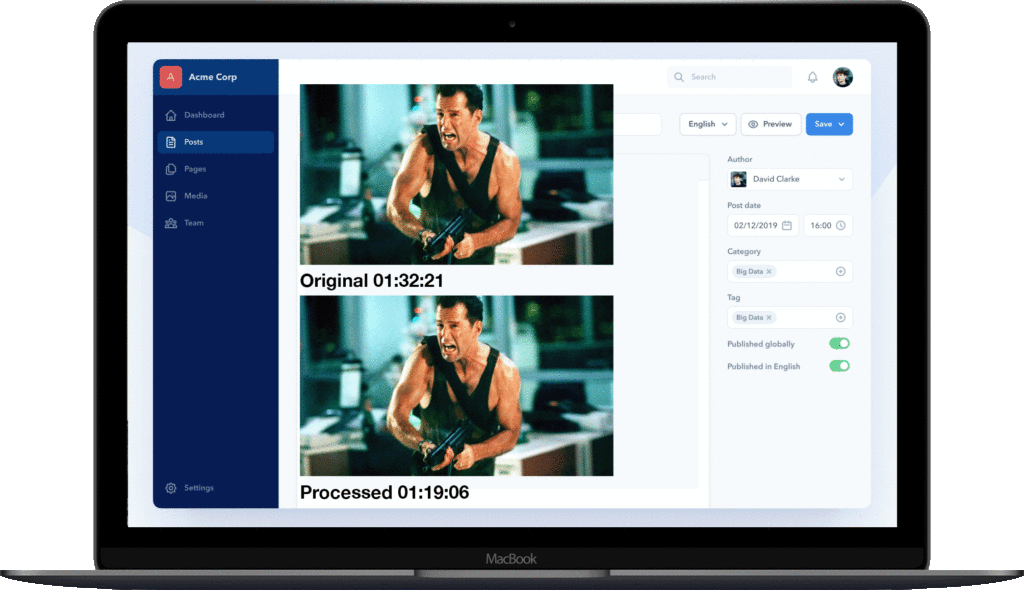Edit the post date 02/12/2019 field
Image resolution: width=1024 pixels, height=590 pixels.
763,225
